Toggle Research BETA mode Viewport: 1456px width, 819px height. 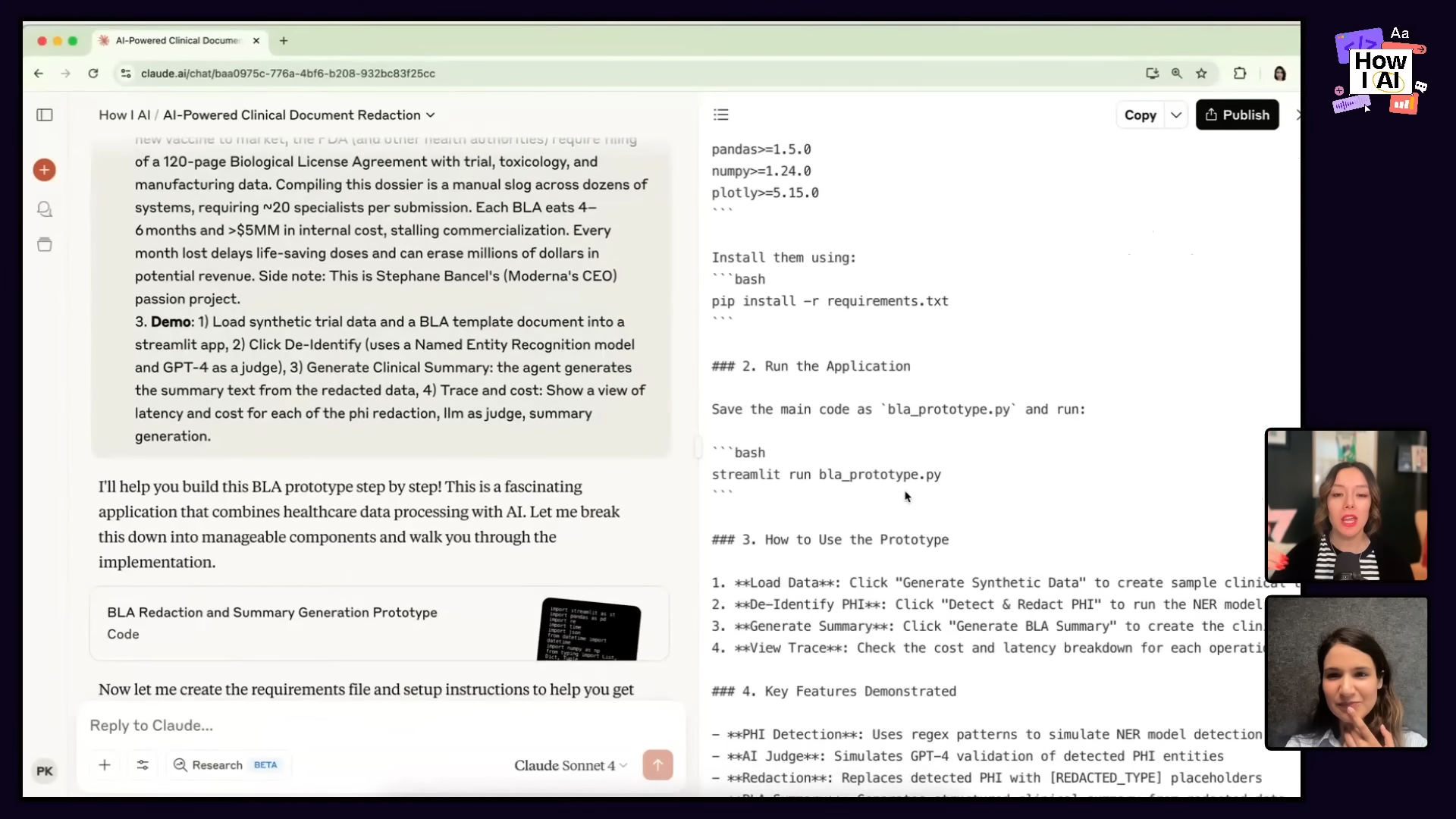pos(226,764)
